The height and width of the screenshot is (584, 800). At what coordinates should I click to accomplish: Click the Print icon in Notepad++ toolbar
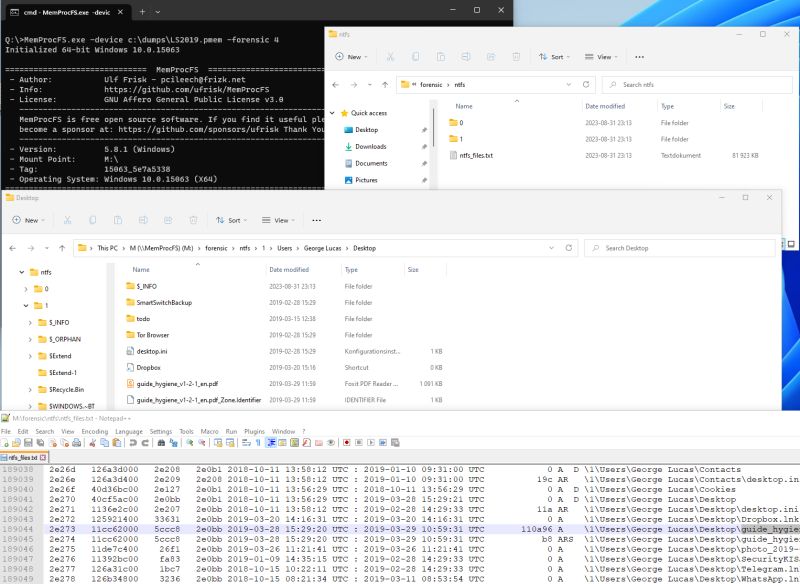click(x=78, y=448)
